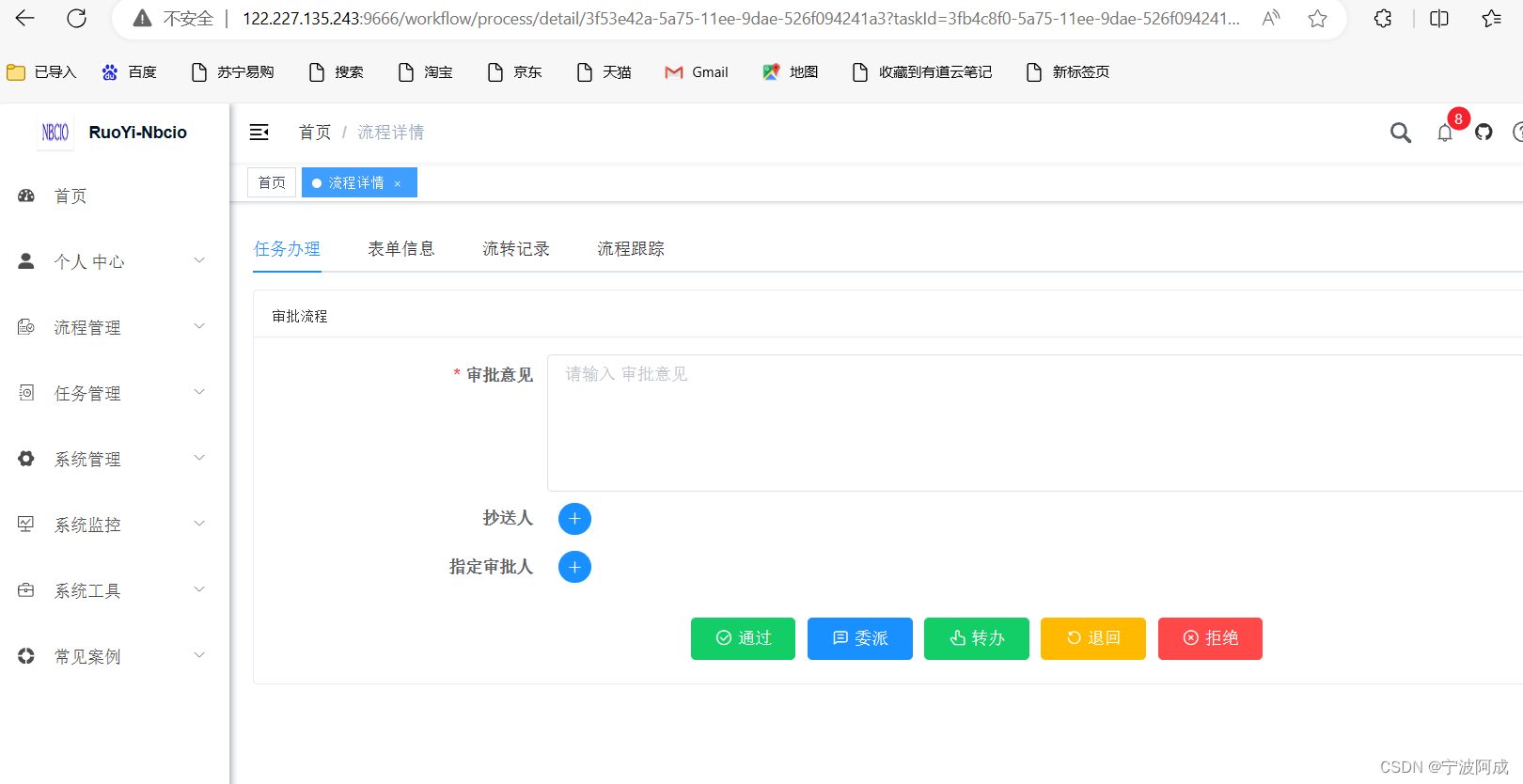1523x784 pixels.
Task: Open the header search magnifier icon
Action: (1401, 133)
